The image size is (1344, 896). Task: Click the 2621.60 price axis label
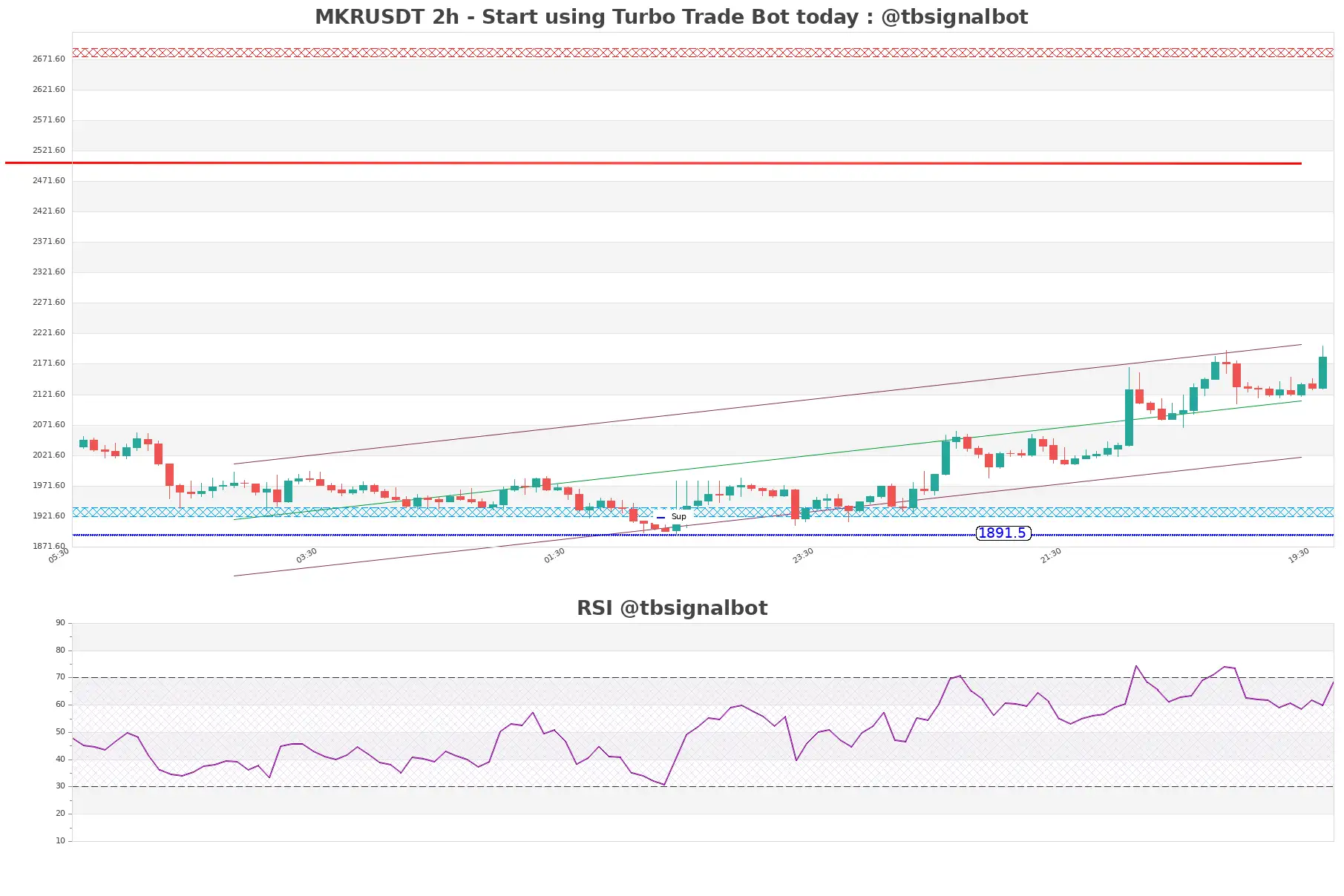49,89
